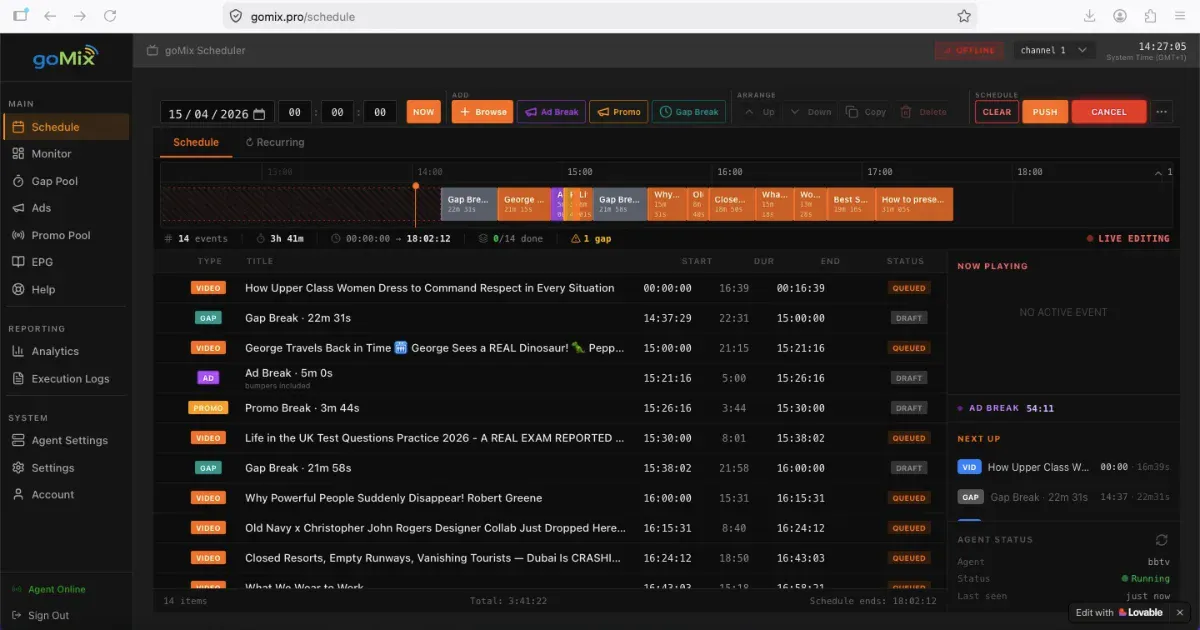The height and width of the screenshot is (630, 1200).
Task: Click the Execution Logs icon
Action: click(18, 378)
